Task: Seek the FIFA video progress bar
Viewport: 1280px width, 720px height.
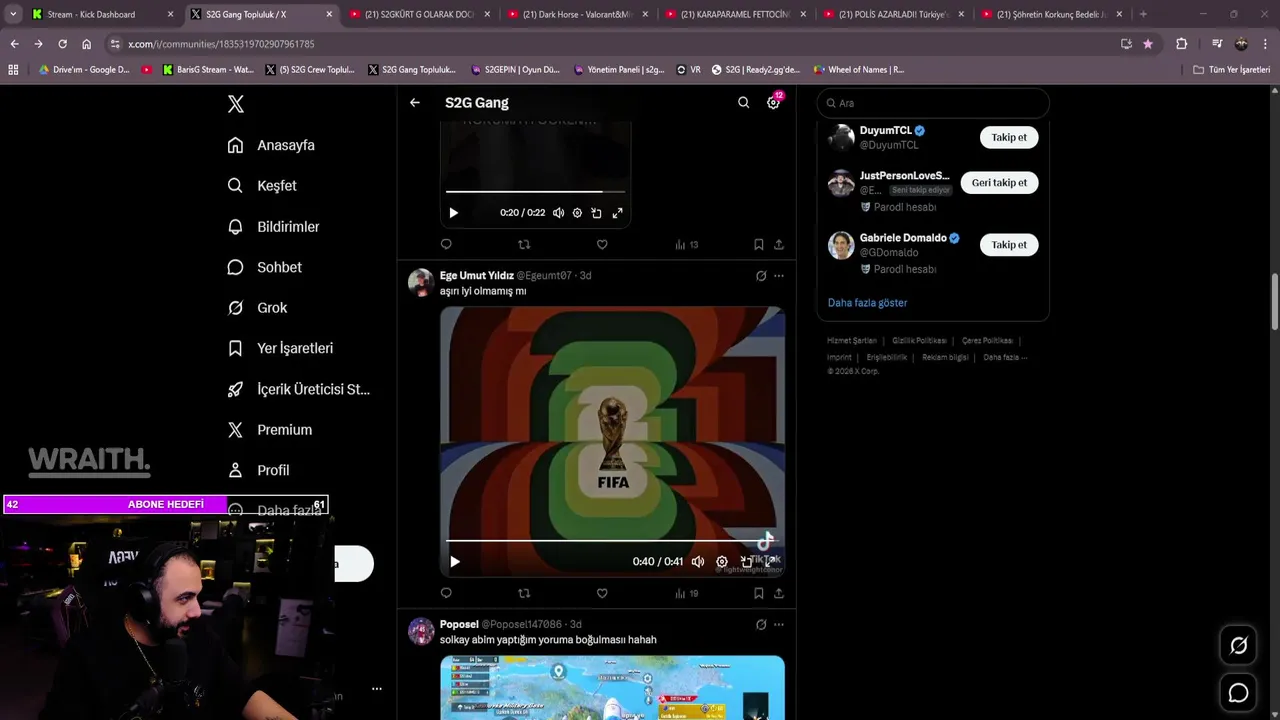Action: point(610,540)
